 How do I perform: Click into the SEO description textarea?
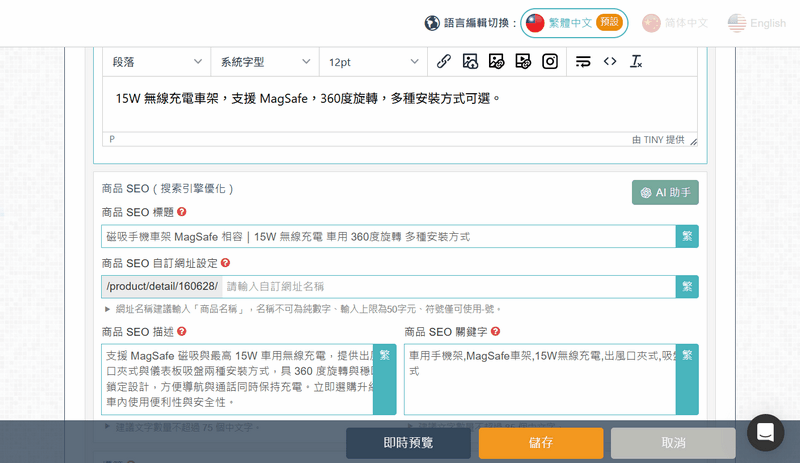click(238, 379)
